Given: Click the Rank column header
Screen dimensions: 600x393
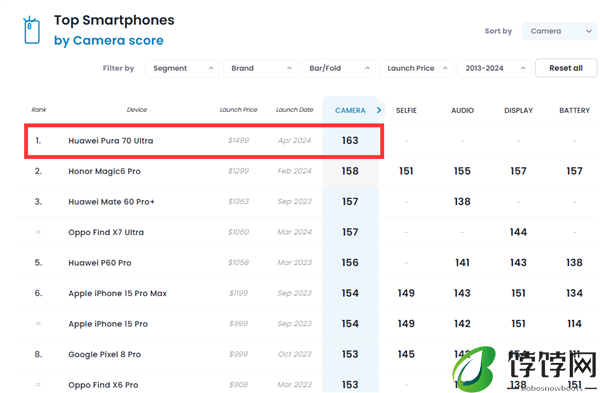Looking at the screenshot, I should tap(39, 110).
